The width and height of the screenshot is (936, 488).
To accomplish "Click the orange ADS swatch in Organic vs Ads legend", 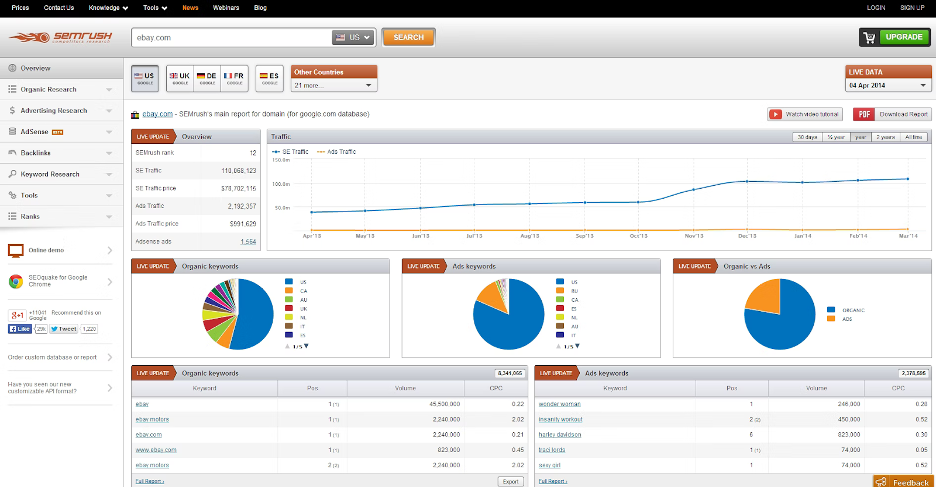I will pyautogui.click(x=831, y=319).
